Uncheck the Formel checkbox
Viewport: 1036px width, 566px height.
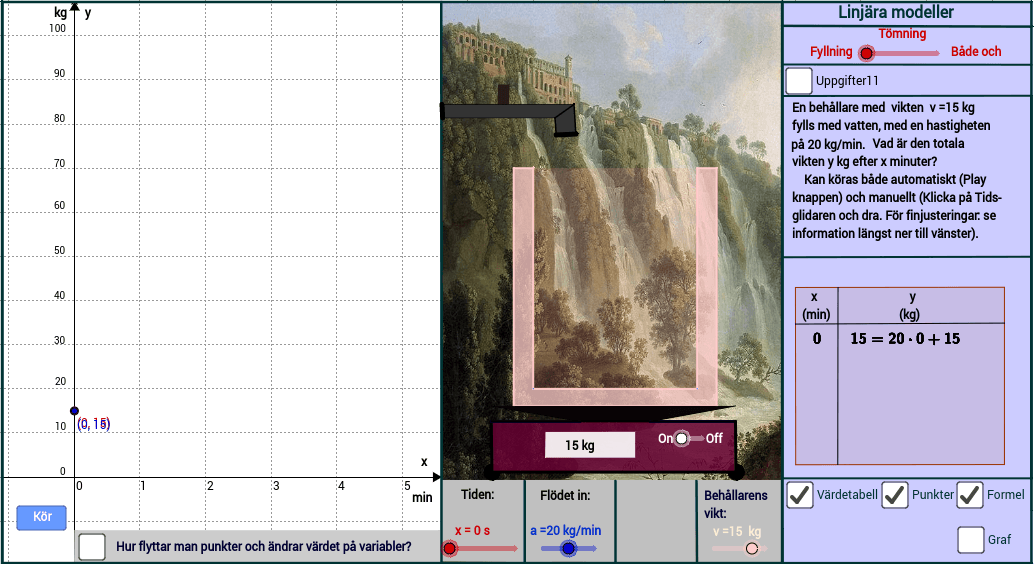click(x=970, y=495)
